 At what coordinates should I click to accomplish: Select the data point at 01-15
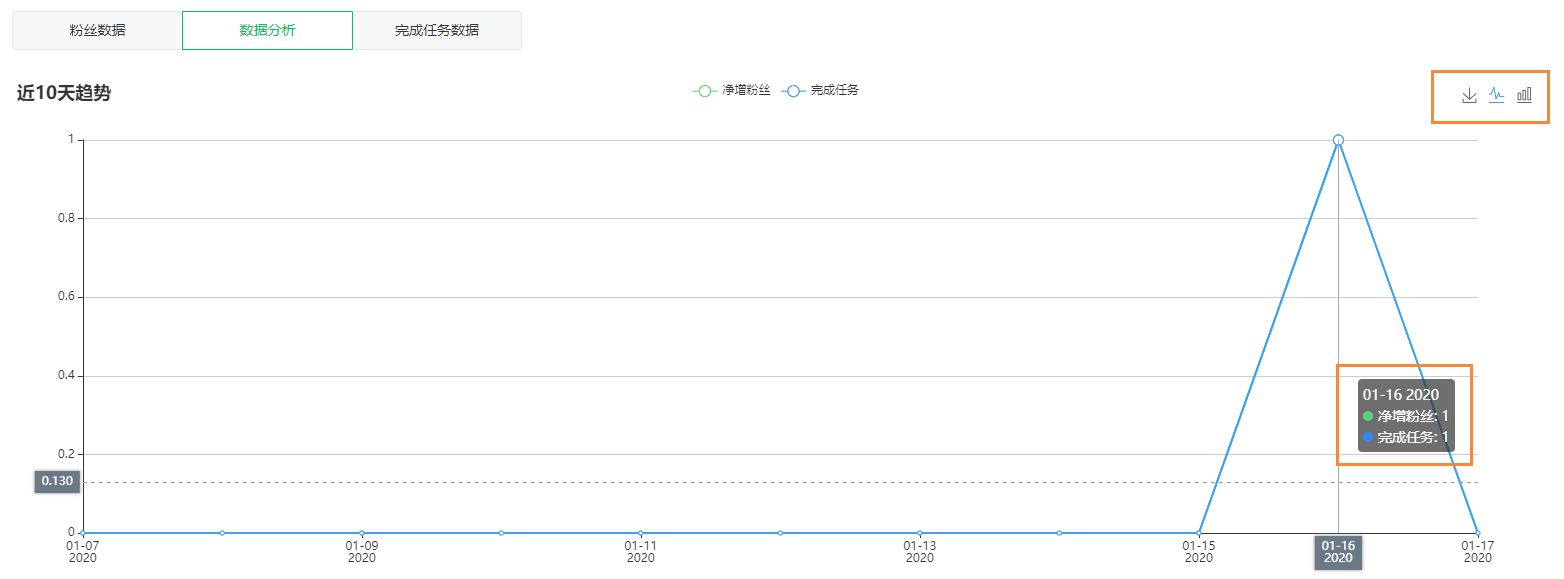coord(1198,533)
